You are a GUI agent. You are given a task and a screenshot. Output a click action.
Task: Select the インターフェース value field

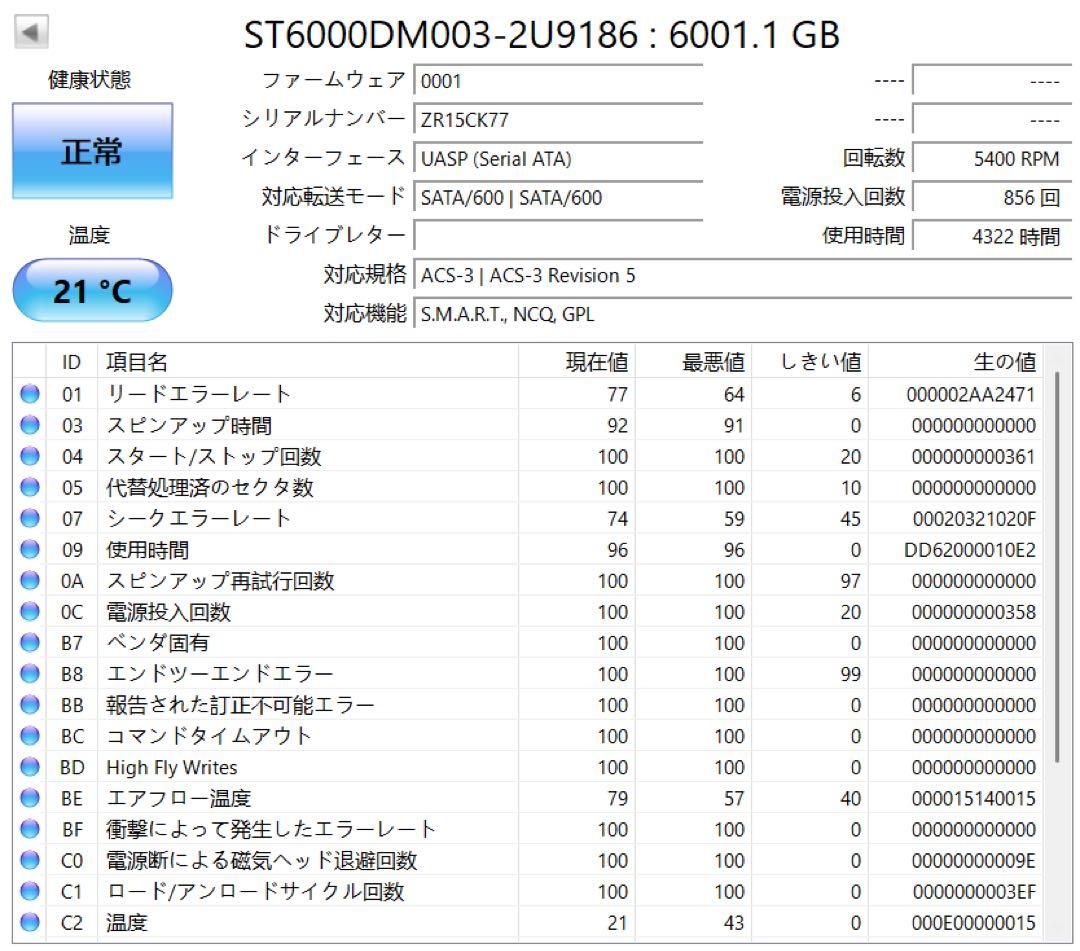point(560,159)
